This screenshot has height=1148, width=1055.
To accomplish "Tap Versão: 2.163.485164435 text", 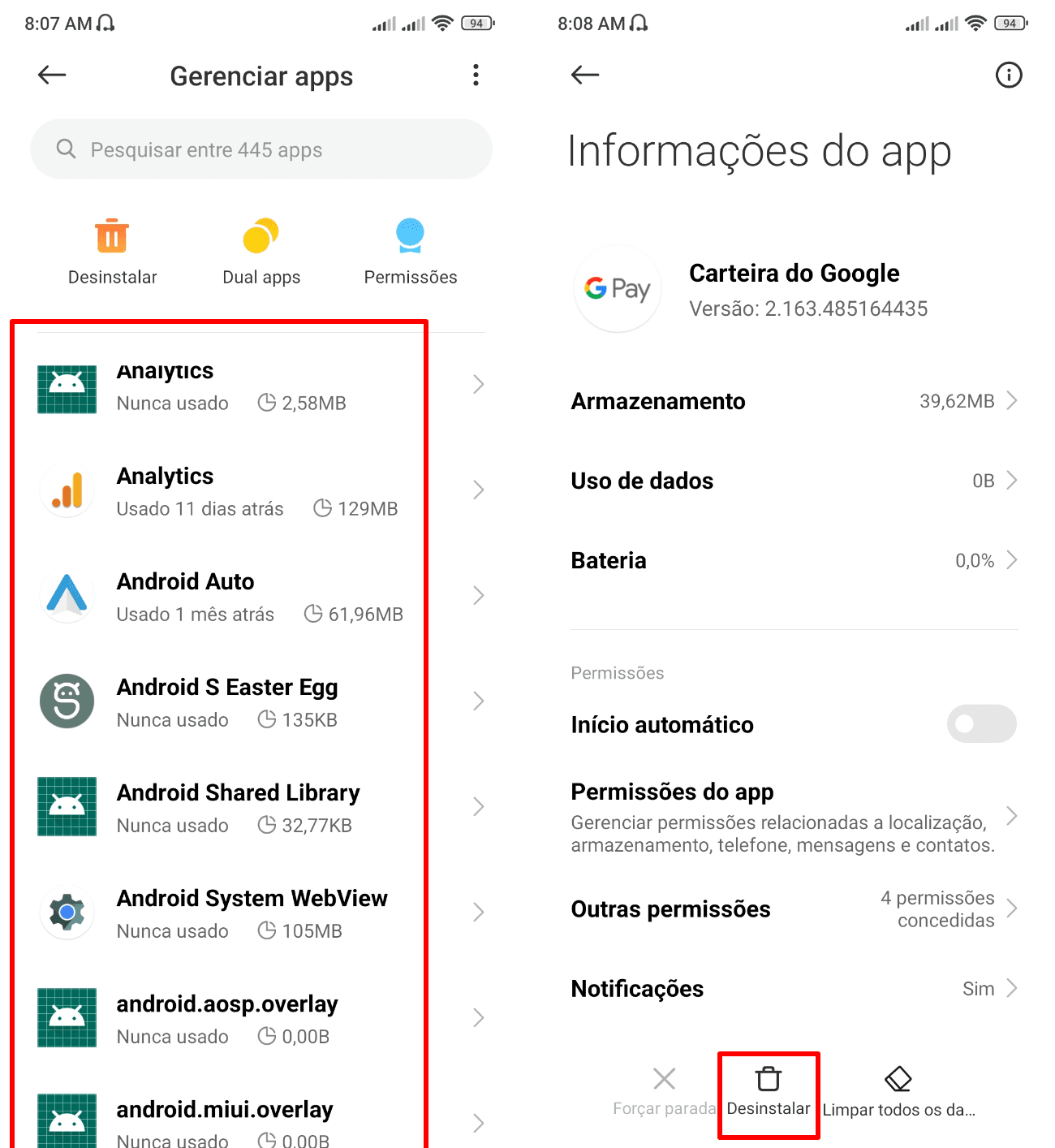I will click(x=808, y=309).
